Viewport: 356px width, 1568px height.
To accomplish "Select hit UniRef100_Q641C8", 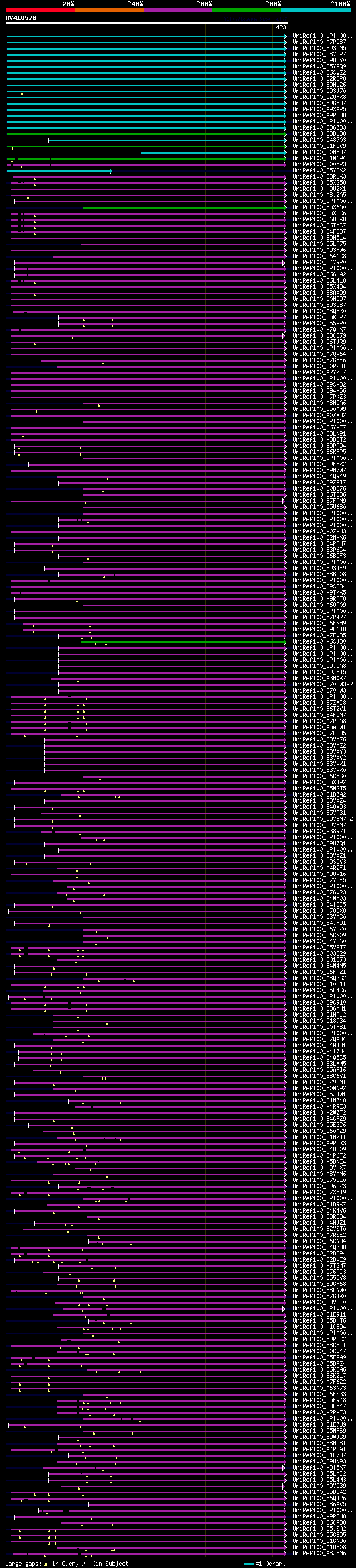I will click(x=319, y=256).
